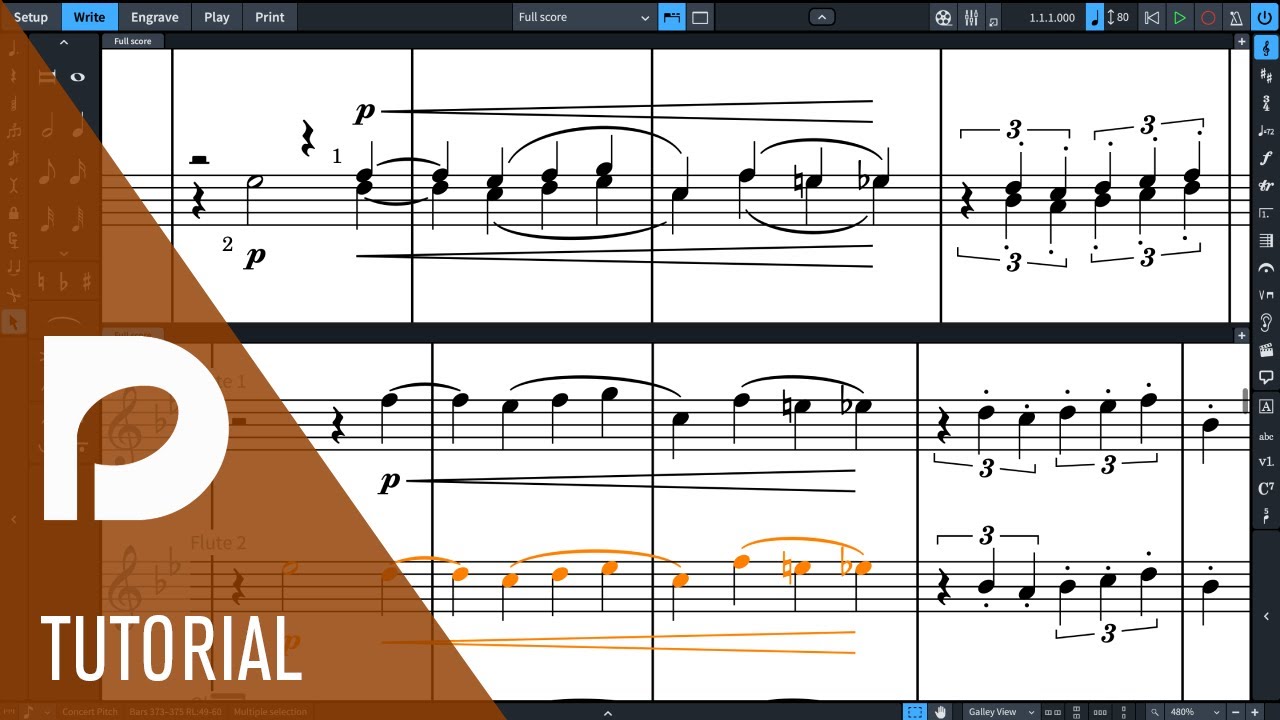Select the Hand tool
This screenshot has width=1280, height=720.
coord(940,712)
